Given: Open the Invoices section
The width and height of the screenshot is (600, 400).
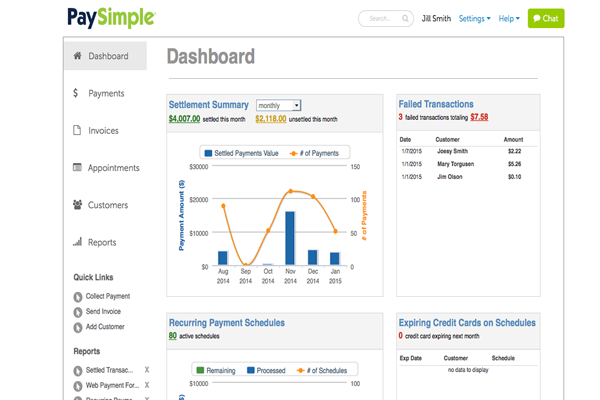Looking at the screenshot, I should pyautogui.click(x=103, y=131).
